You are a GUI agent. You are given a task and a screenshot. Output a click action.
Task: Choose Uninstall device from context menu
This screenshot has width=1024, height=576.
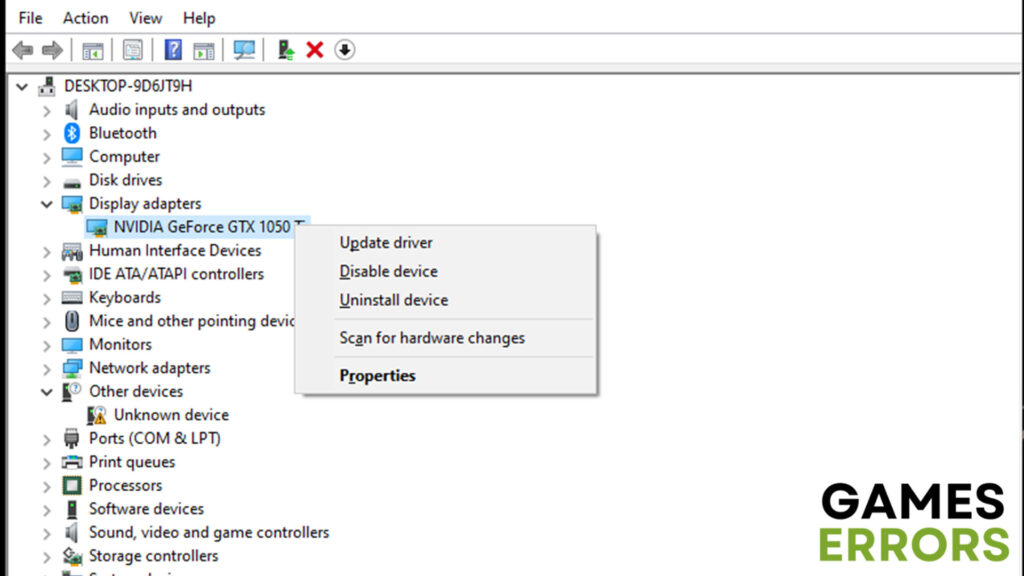(445, 300)
